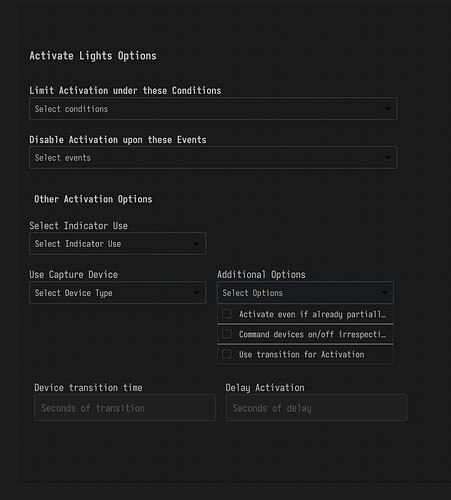Check the Activate even if already partially checkbox

(x=227, y=314)
